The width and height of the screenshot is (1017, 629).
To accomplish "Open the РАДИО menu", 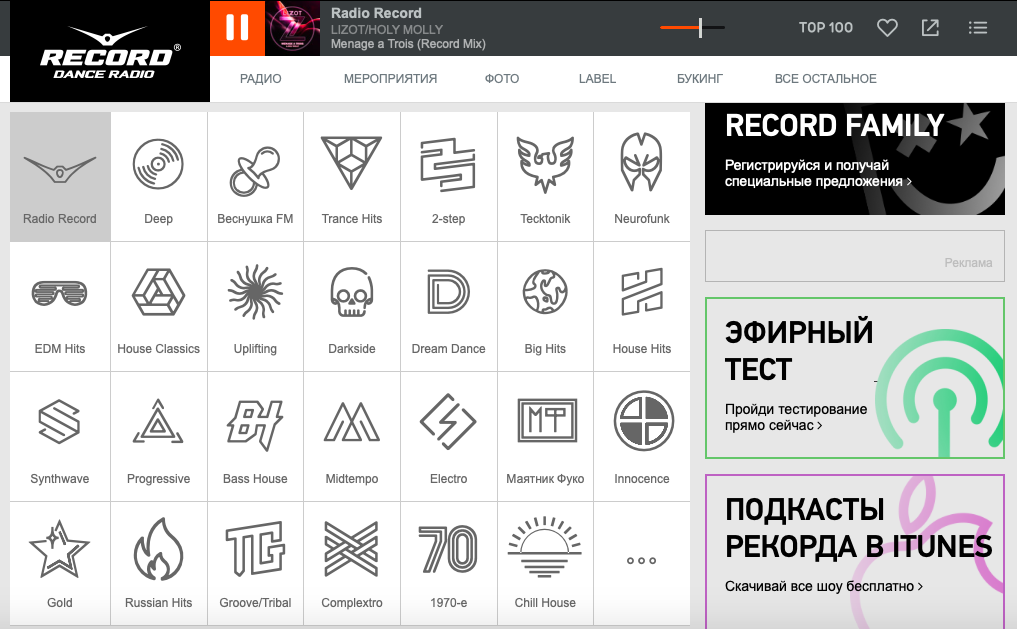I will pyautogui.click(x=261, y=78).
